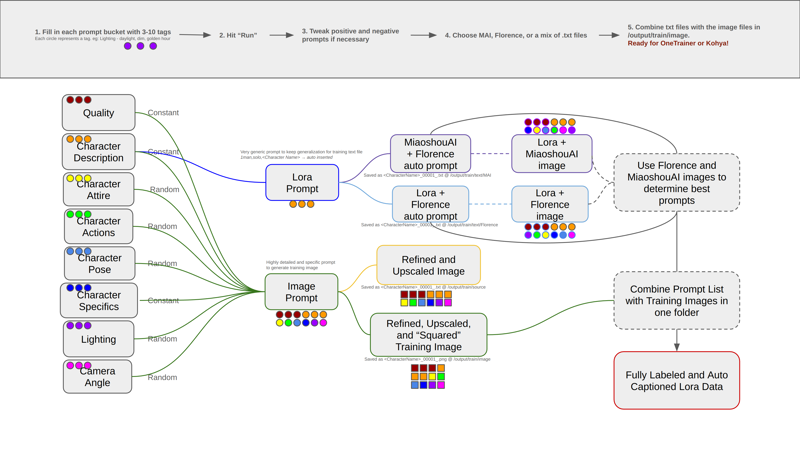This screenshot has height=450, width=800.
Task: Select the Quality bucket node
Action: pos(98,112)
